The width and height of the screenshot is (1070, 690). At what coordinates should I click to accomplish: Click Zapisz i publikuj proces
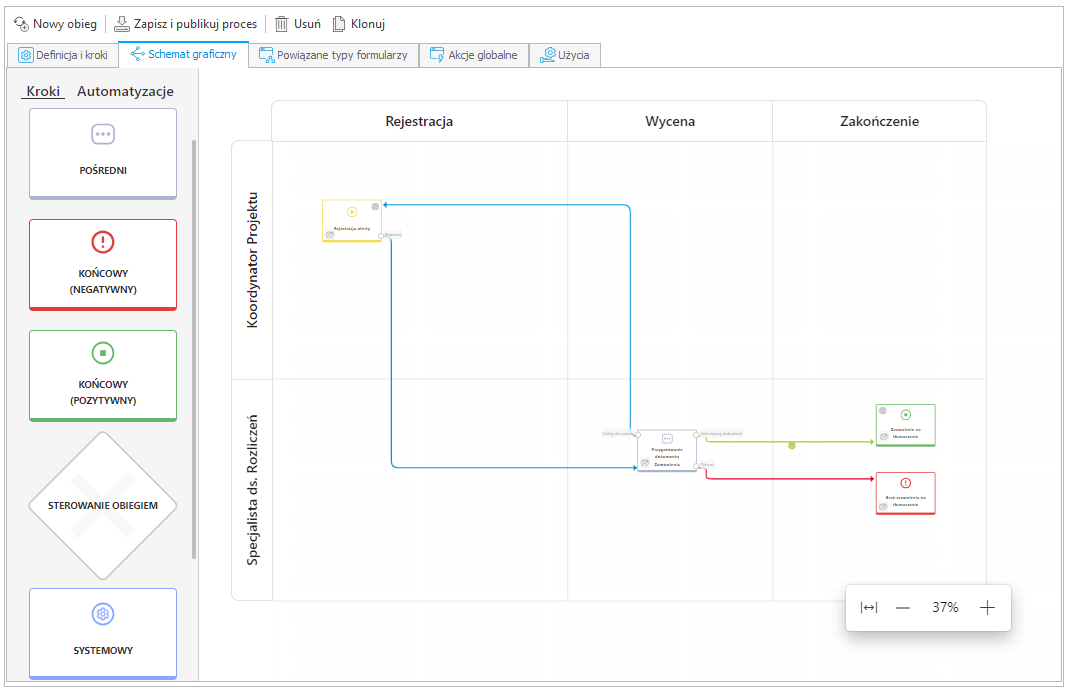pos(185,23)
